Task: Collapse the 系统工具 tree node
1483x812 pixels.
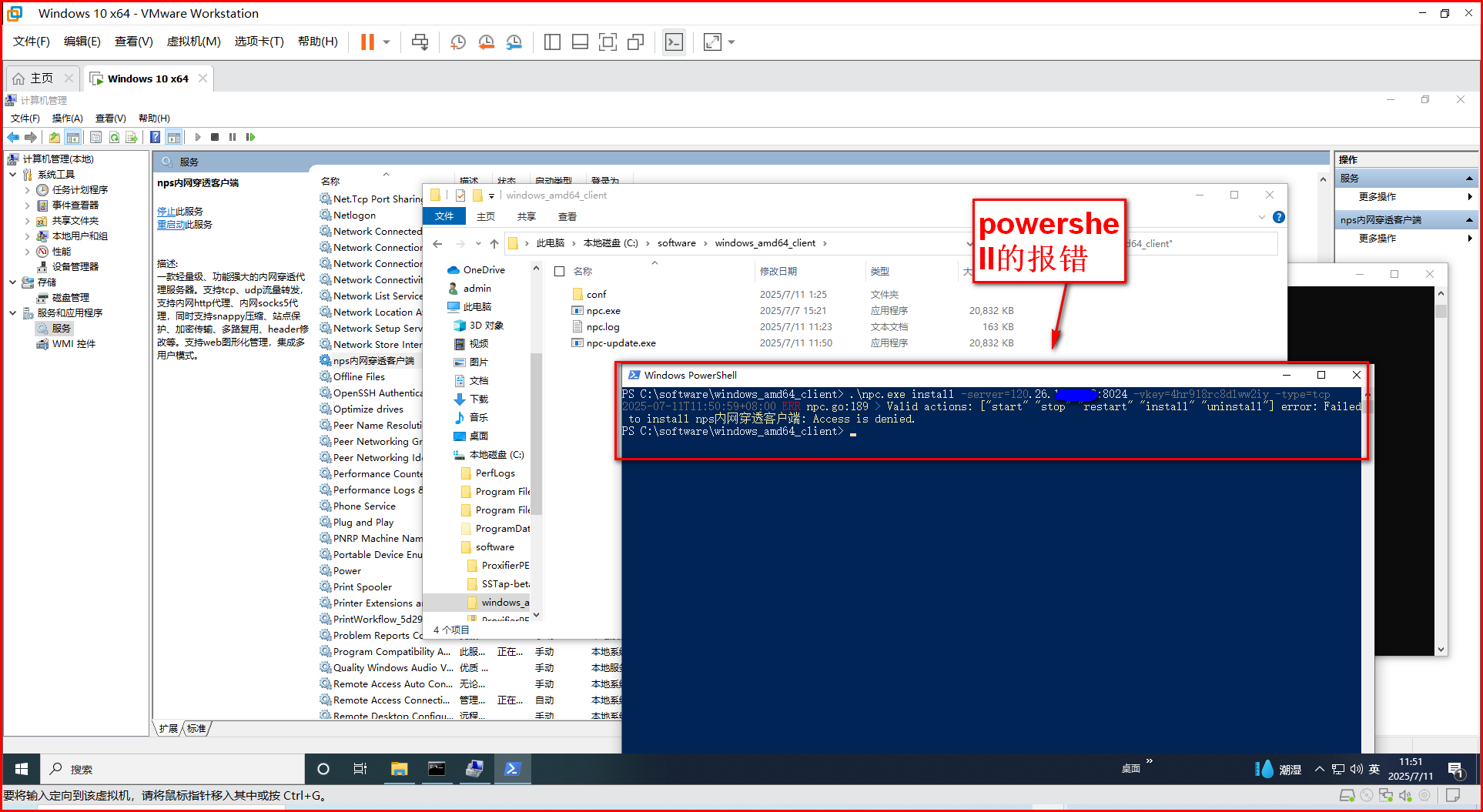Action: click(13, 175)
